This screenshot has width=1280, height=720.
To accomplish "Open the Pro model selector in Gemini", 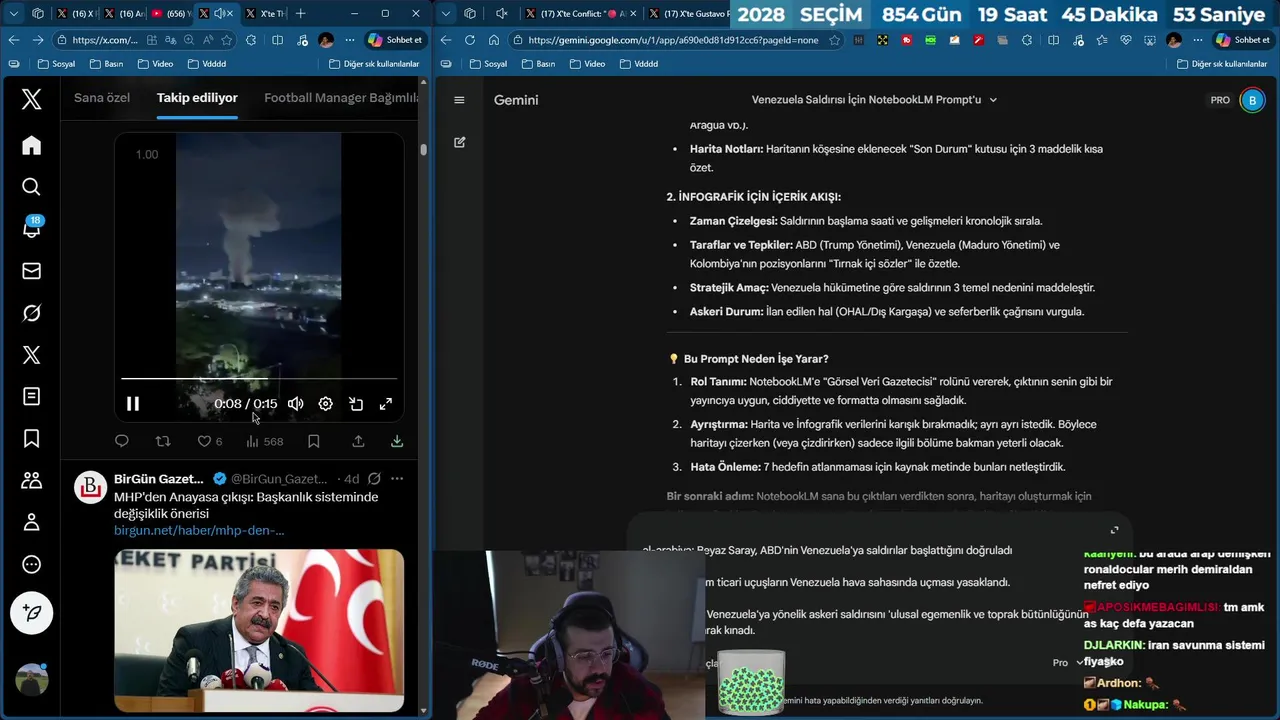I will (x=1067, y=663).
